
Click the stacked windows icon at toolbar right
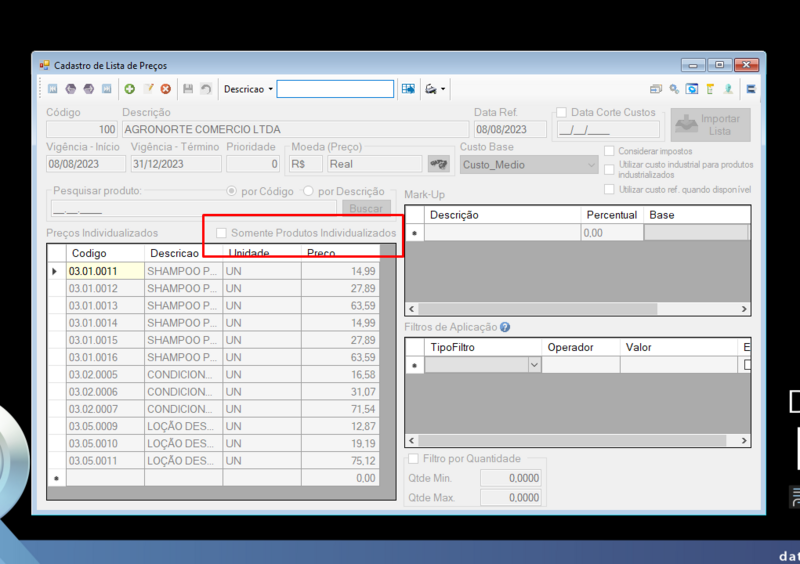tap(656, 89)
